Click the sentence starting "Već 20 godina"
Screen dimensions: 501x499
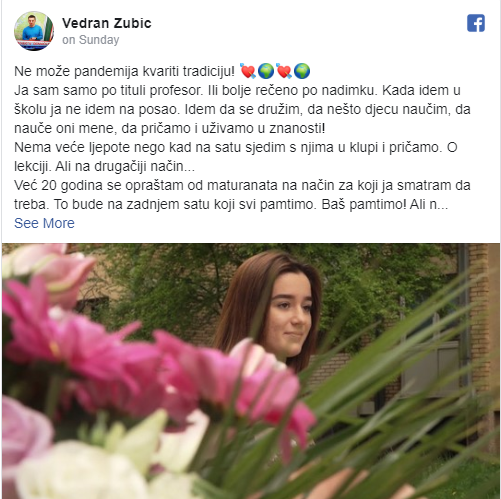click(x=242, y=185)
